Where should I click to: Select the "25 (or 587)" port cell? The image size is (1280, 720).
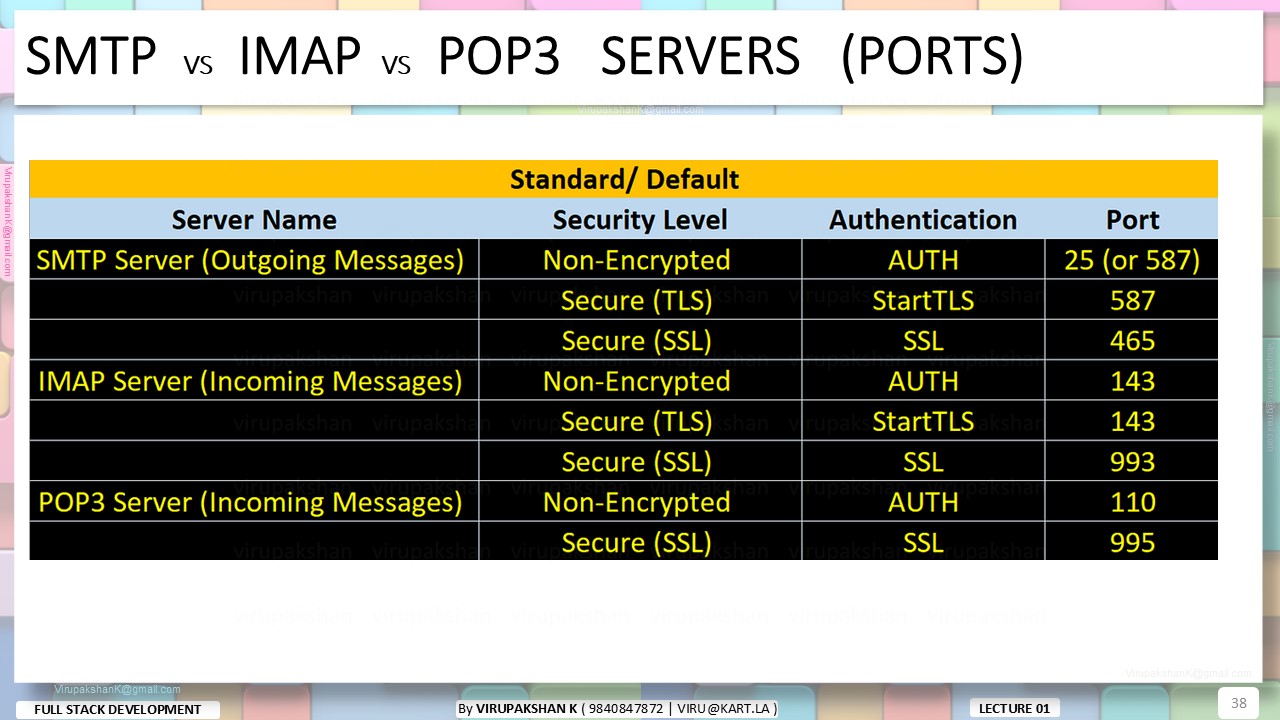tap(1132, 260)
